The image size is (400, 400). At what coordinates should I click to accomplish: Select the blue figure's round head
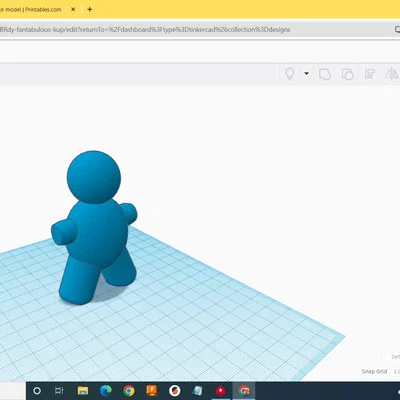coord(94,177)
